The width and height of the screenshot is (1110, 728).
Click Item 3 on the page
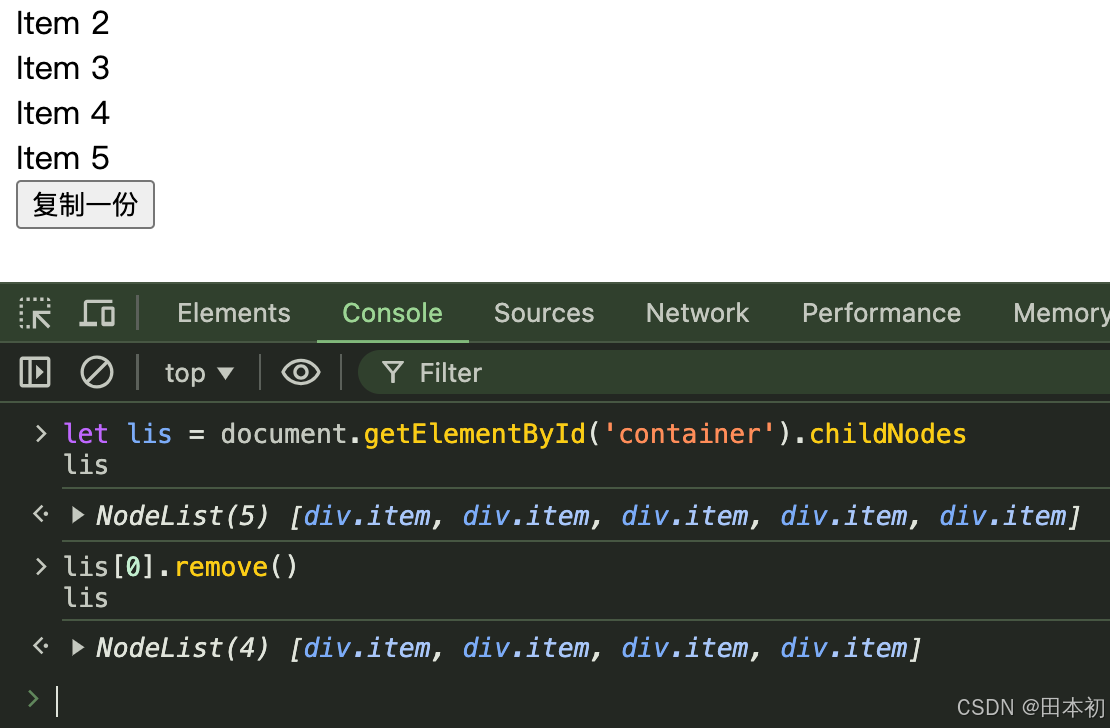tap(63, 68)
